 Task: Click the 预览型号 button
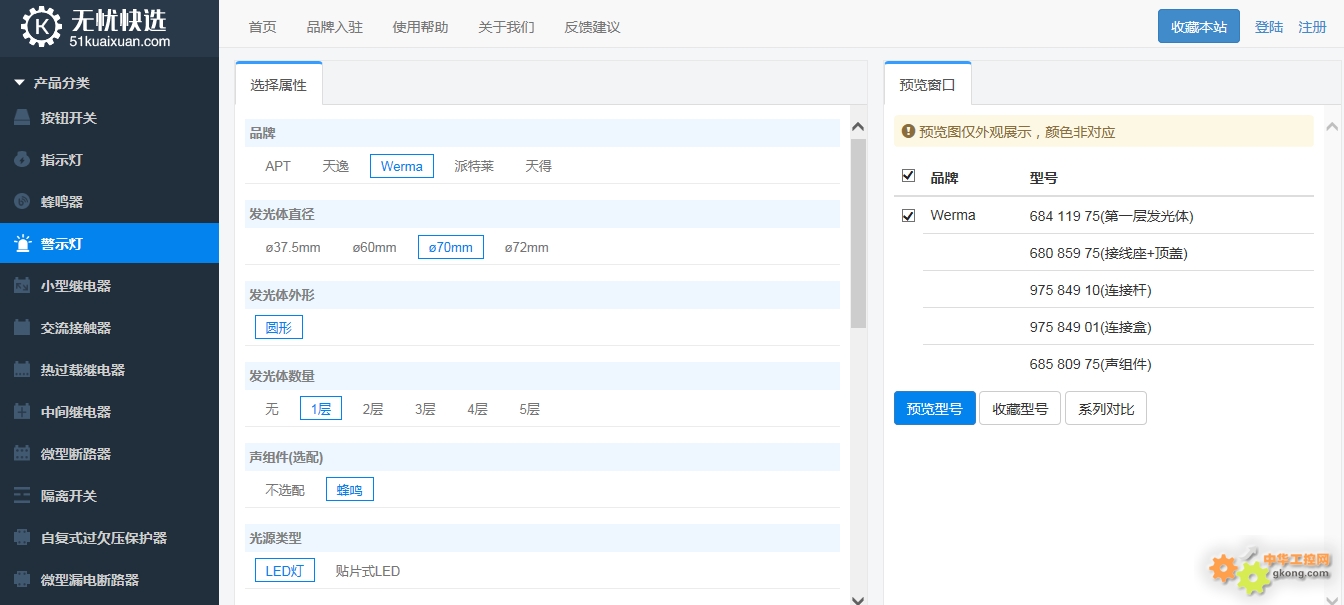coord(935,408)
